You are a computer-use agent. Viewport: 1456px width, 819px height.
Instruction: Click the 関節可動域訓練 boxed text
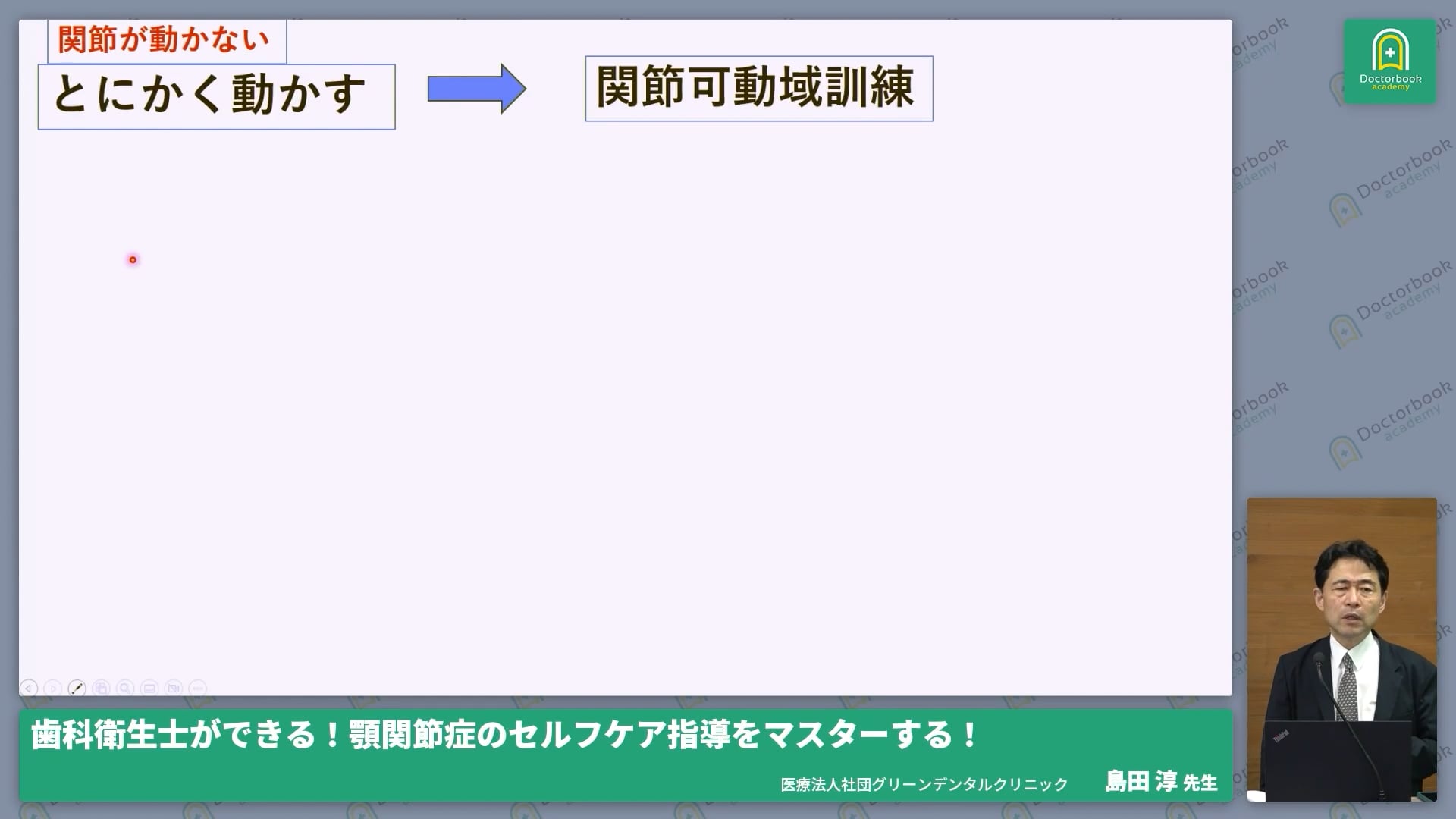pos(758,87)
